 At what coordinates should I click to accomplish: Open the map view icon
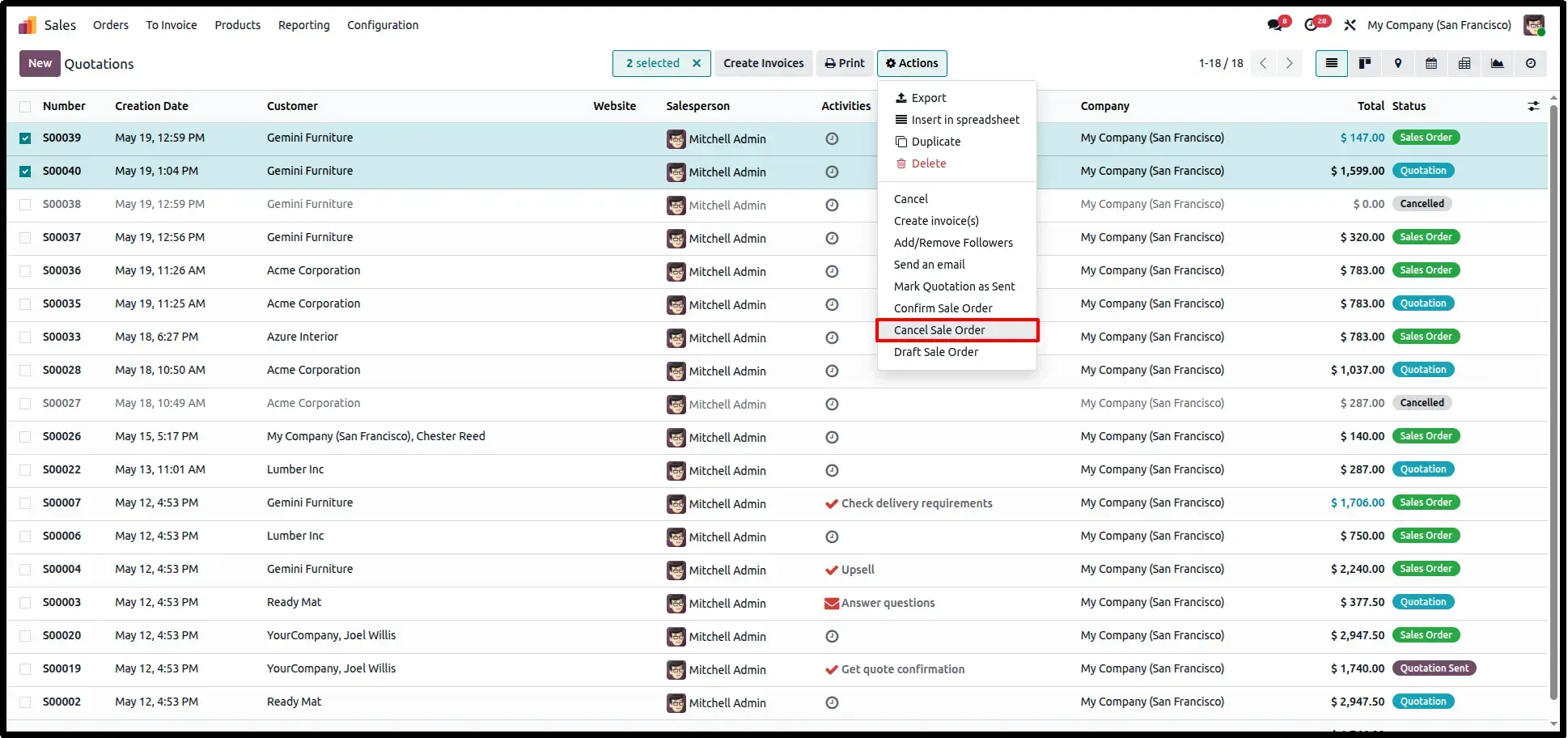1398,63
